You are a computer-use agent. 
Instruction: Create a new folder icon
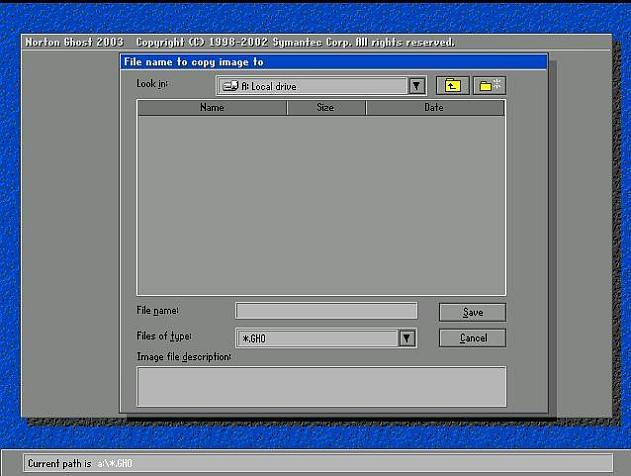489,86
